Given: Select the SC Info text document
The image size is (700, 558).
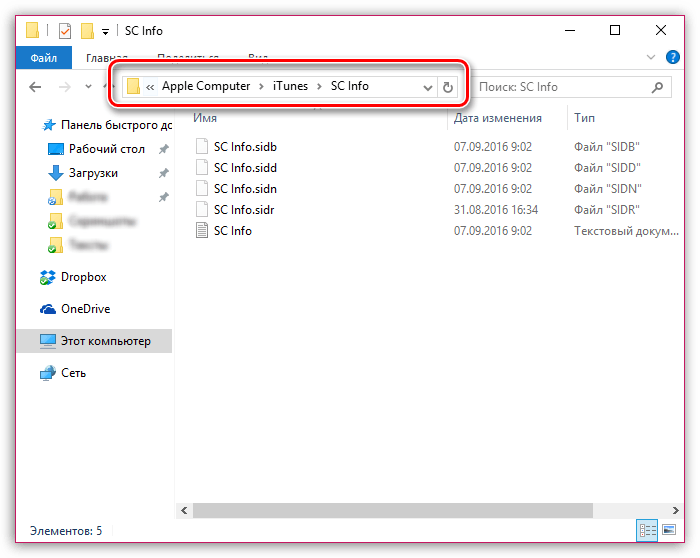Looking at the screenshot, I should pyautogui.click(x=233, y=231).
